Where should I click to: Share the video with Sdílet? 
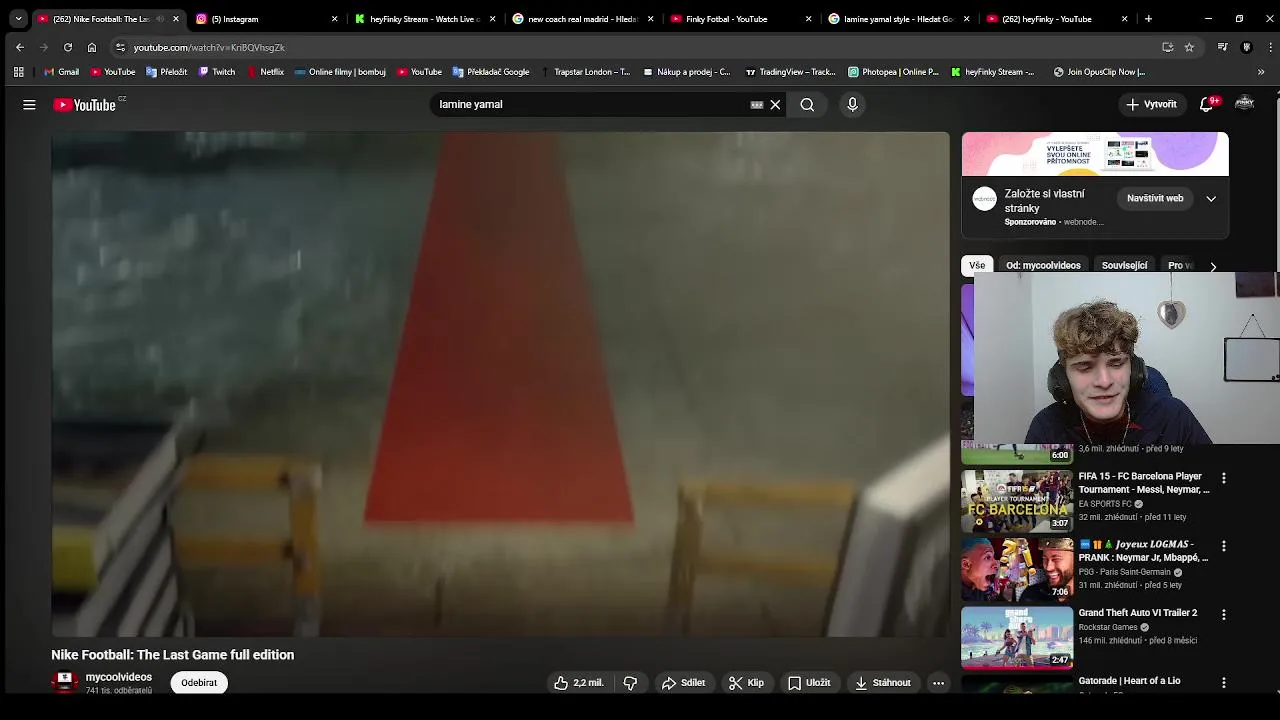pos(684,683)
